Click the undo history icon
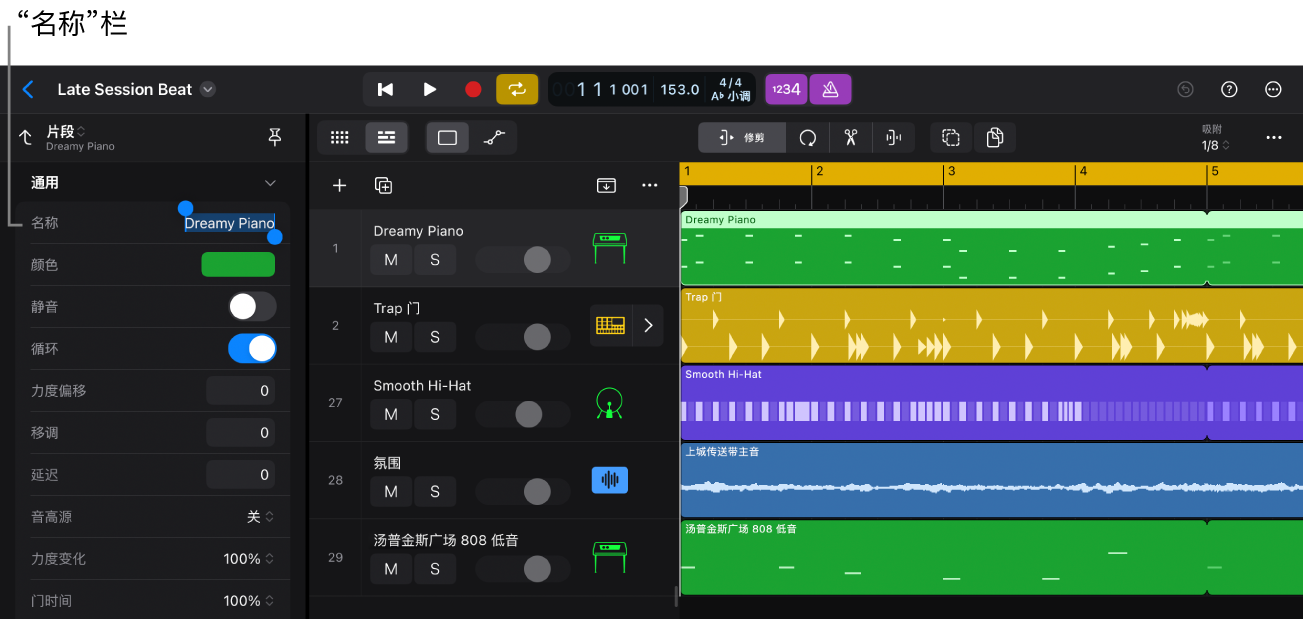The width and height of the screenshot is (1303, 620). coord(1185,89)
